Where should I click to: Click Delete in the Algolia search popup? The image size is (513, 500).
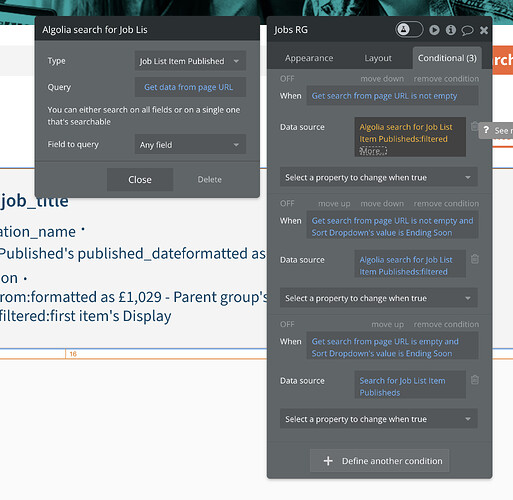click(209, 180)
